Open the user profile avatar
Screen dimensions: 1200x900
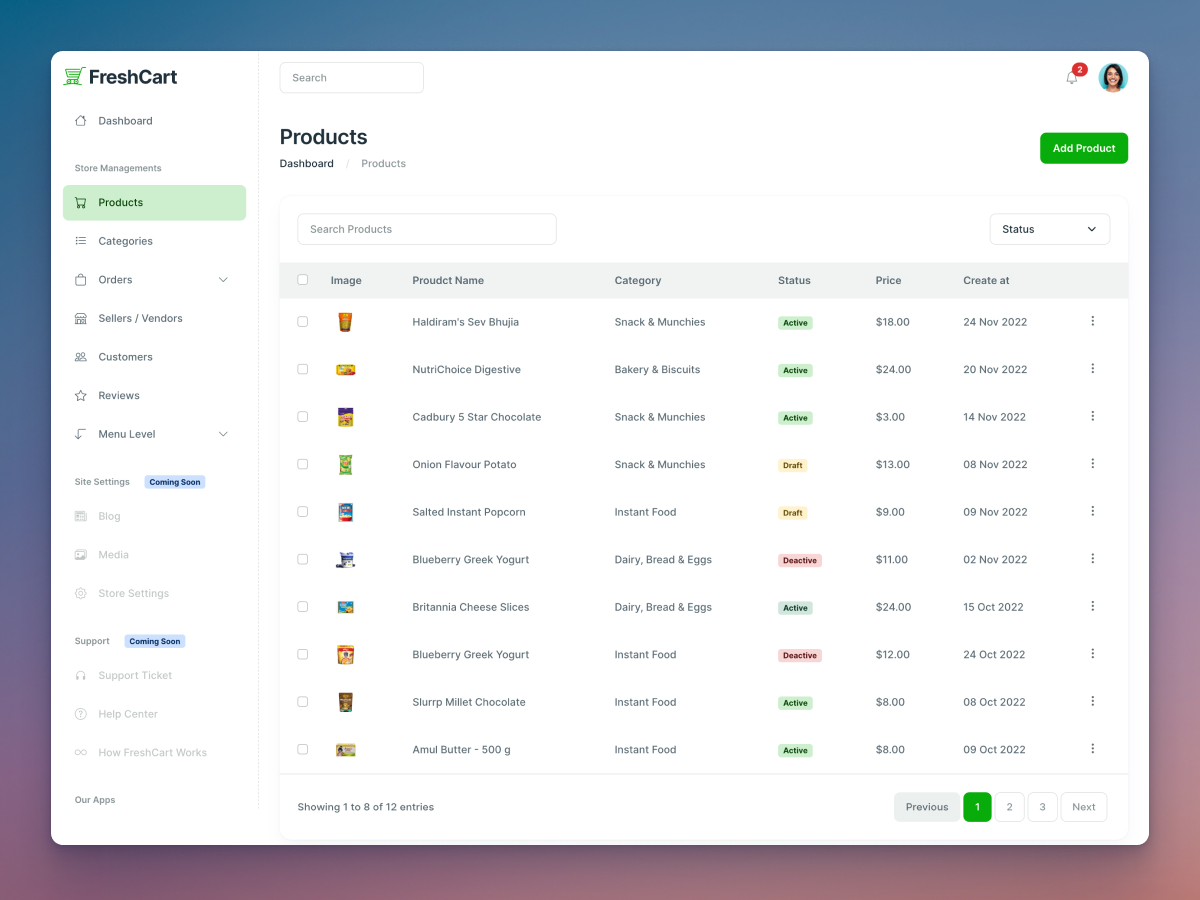(x=1113, y=78)
